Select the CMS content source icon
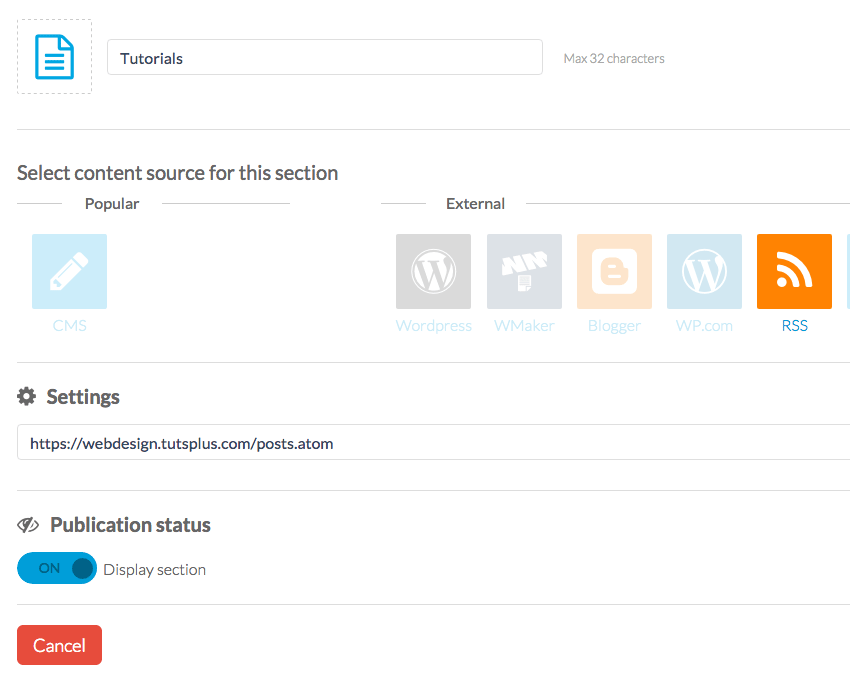850x683 pixels. (x=69, y=271)
